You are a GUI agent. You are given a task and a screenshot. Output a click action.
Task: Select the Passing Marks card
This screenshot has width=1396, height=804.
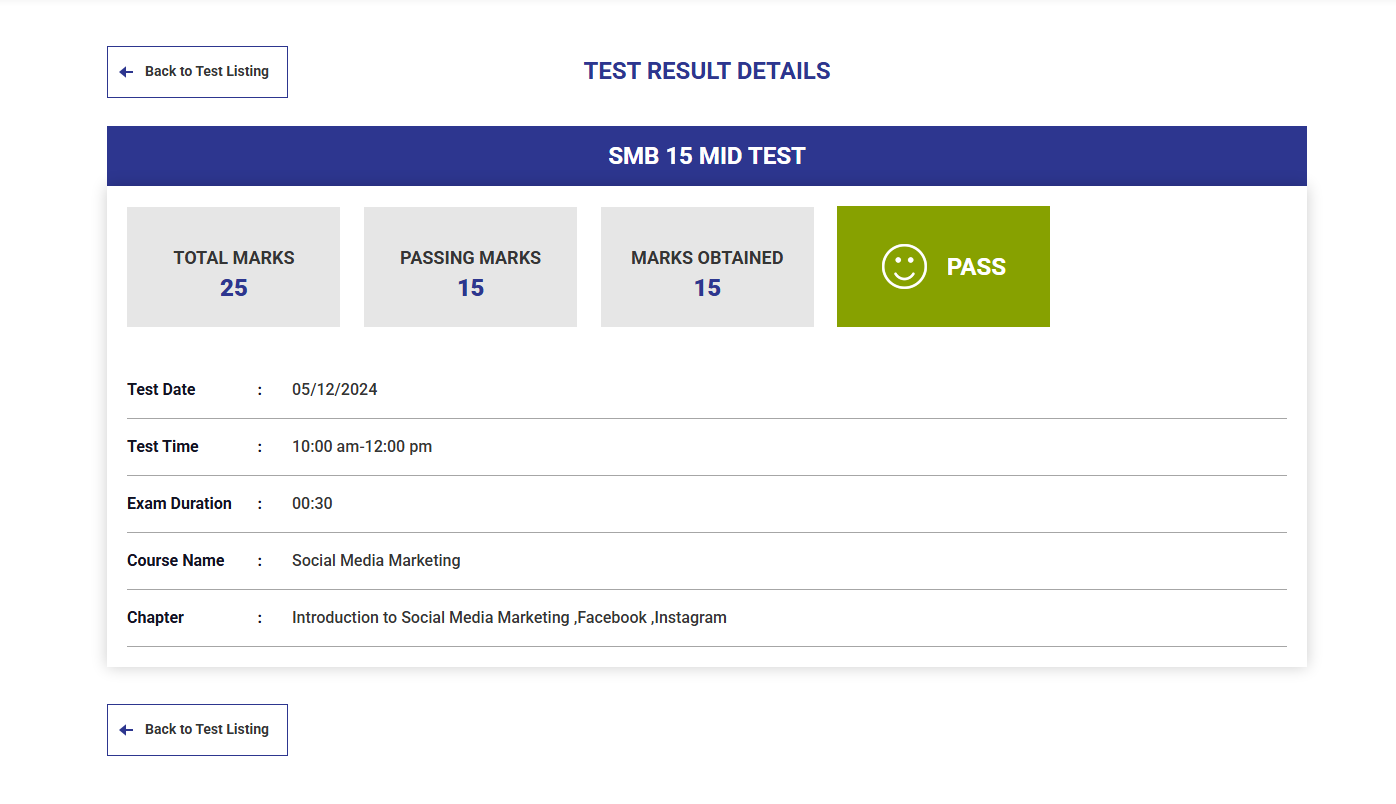pos(470,267)
